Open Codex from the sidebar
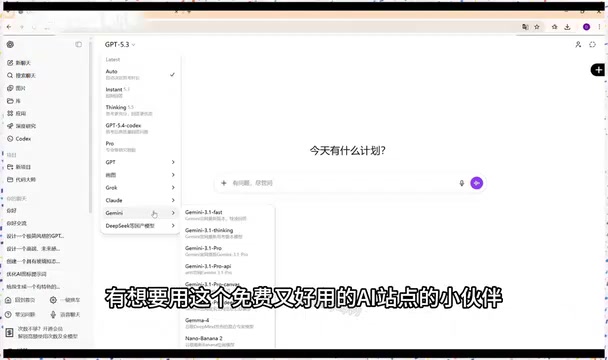 [19, 138]
